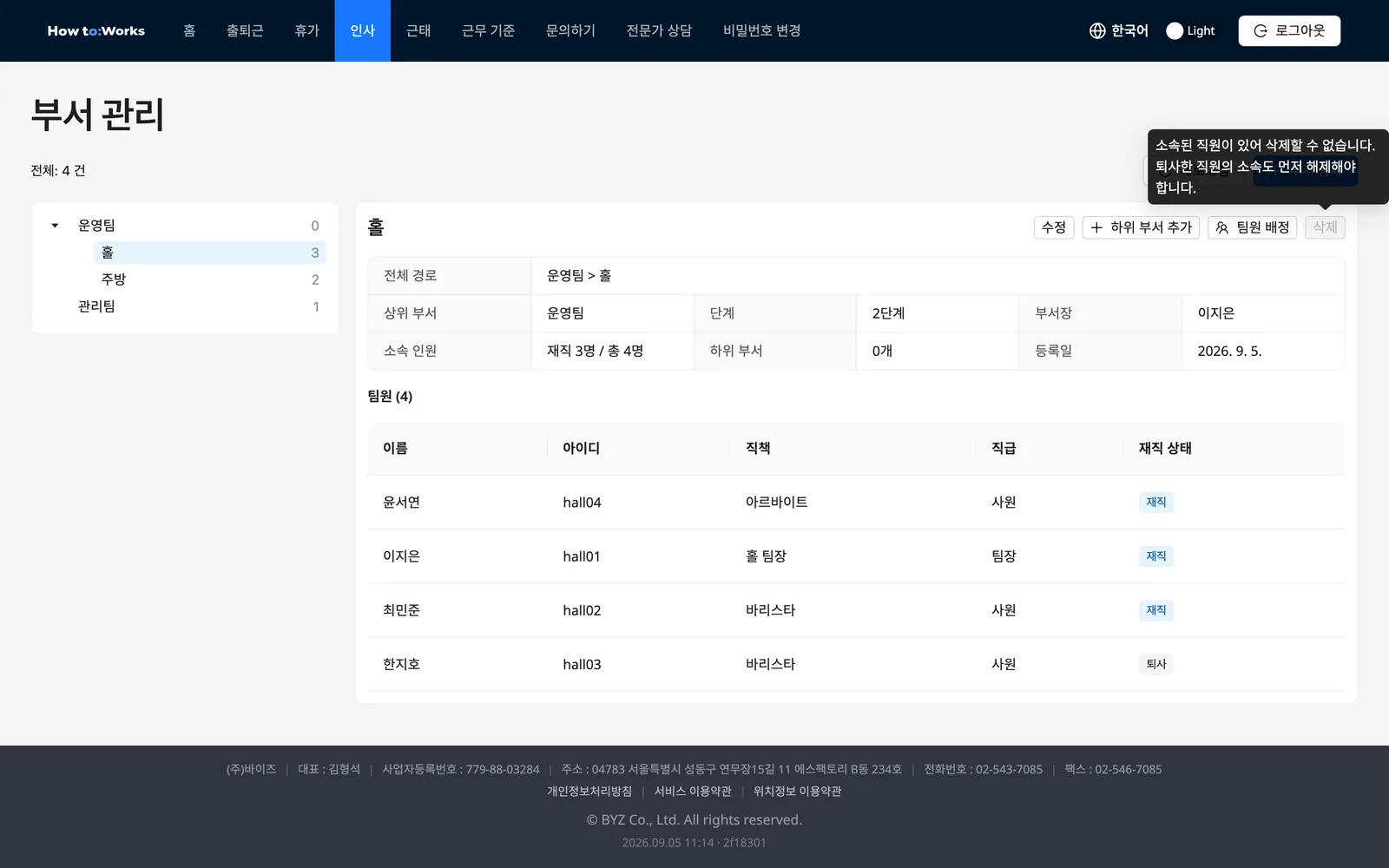Select the active 인사 tab
The width and height of the screenshot is (1389, 868).
pyautogui.click(x=363, y=31)
